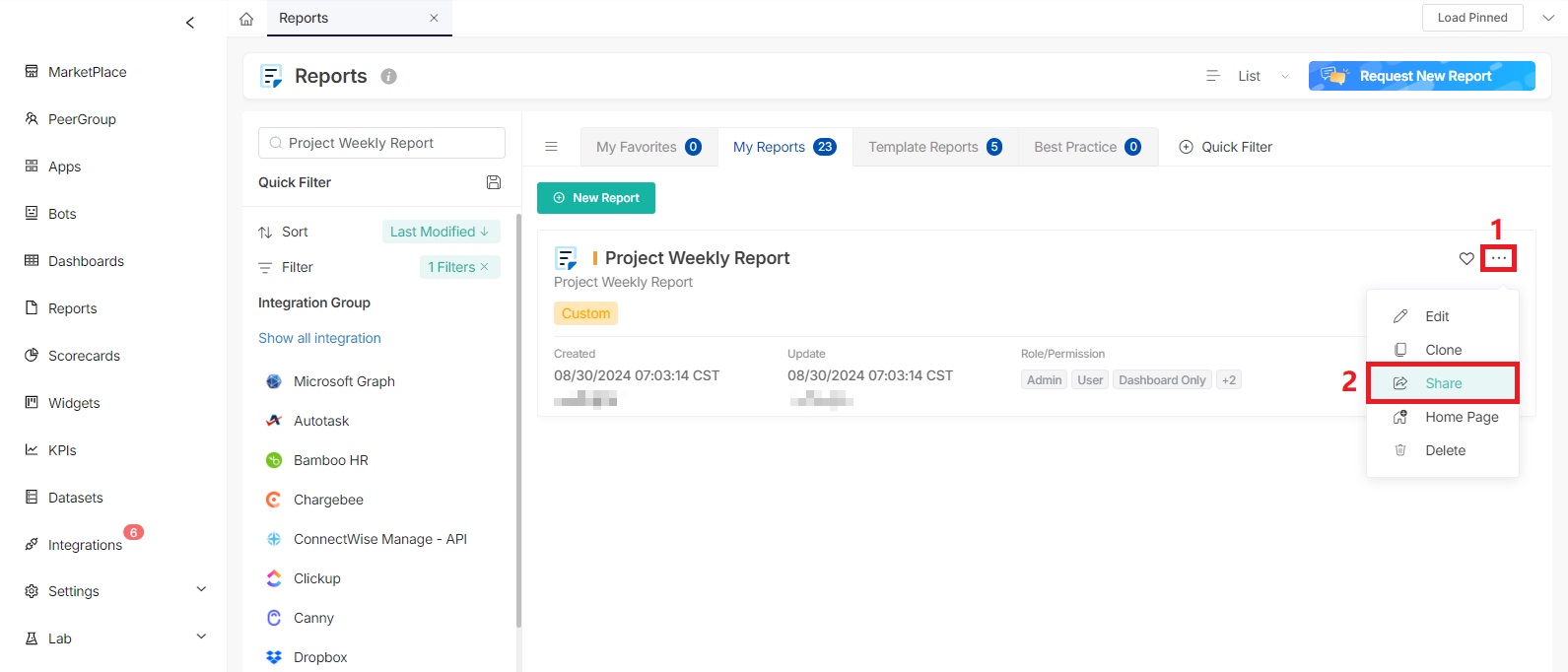The image size is (1568, 672).
Task: Click the info icon beside Reports title
Action: [x=389, y=77]
